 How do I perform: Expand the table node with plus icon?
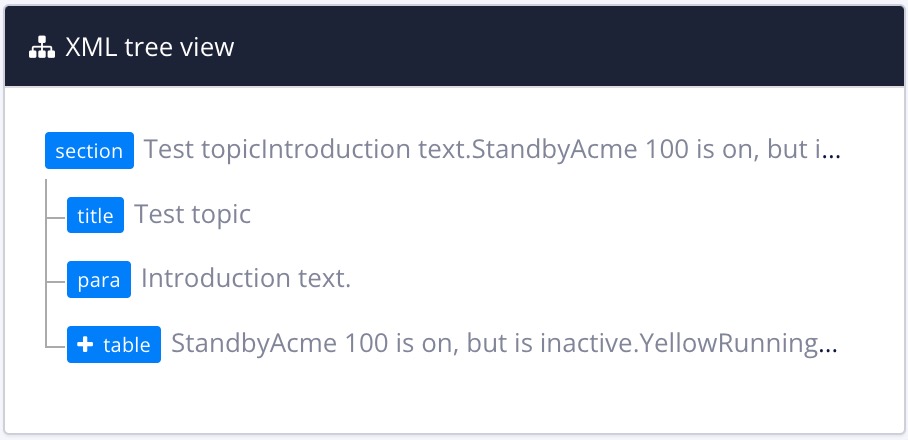pos(85,345)
